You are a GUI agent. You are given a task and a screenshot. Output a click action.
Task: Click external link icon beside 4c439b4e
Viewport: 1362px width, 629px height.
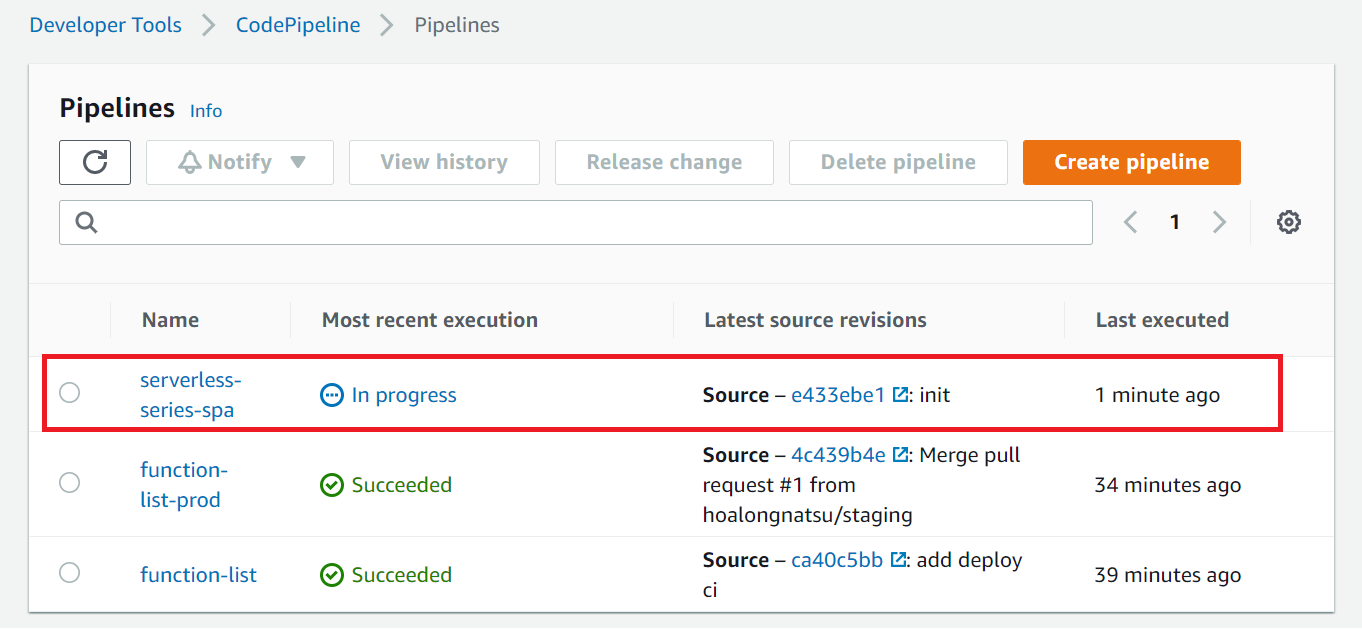click(900, 455)
